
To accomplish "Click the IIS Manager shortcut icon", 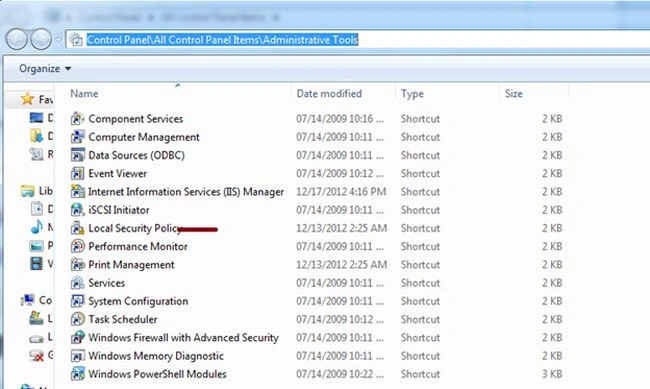I will click(x=78, y=192).
